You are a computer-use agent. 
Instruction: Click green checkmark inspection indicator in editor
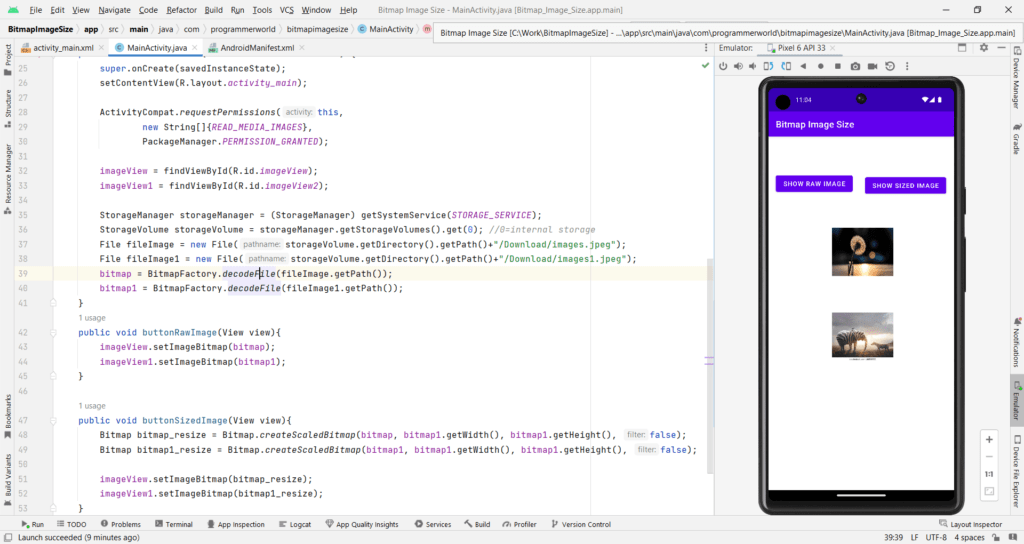(705, 65)
